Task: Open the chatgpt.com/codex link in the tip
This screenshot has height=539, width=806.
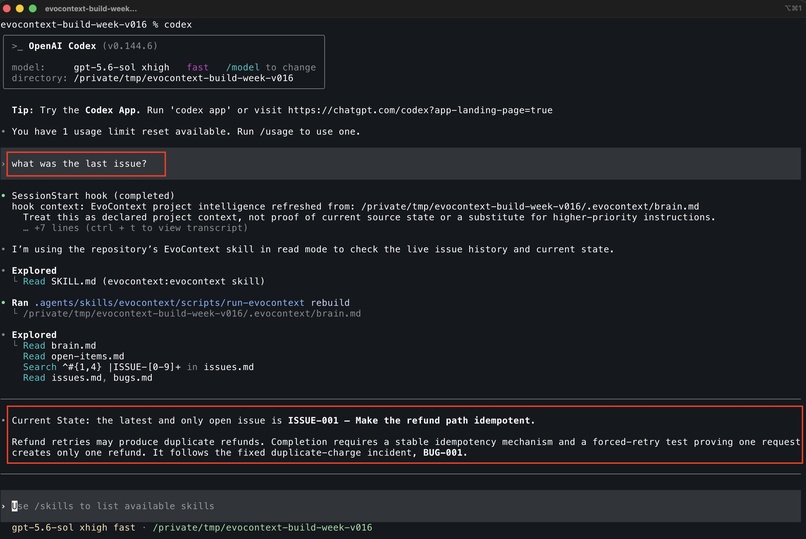Action: [420, 110]
